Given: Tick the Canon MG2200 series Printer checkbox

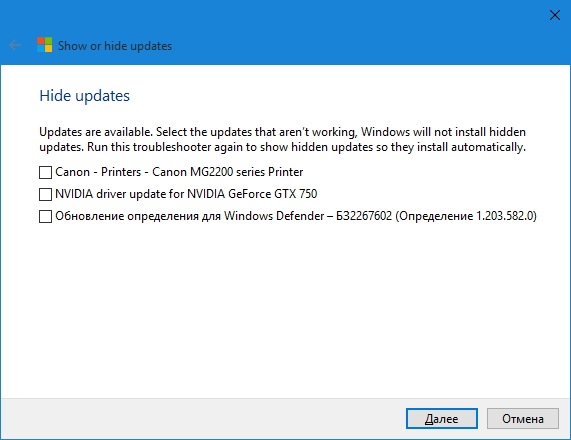Looking at the screenshot, I should 45,172.
